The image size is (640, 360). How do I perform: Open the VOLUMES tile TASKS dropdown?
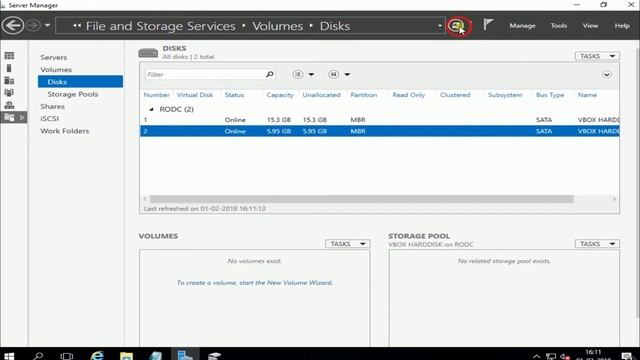(x=347, y=244)
